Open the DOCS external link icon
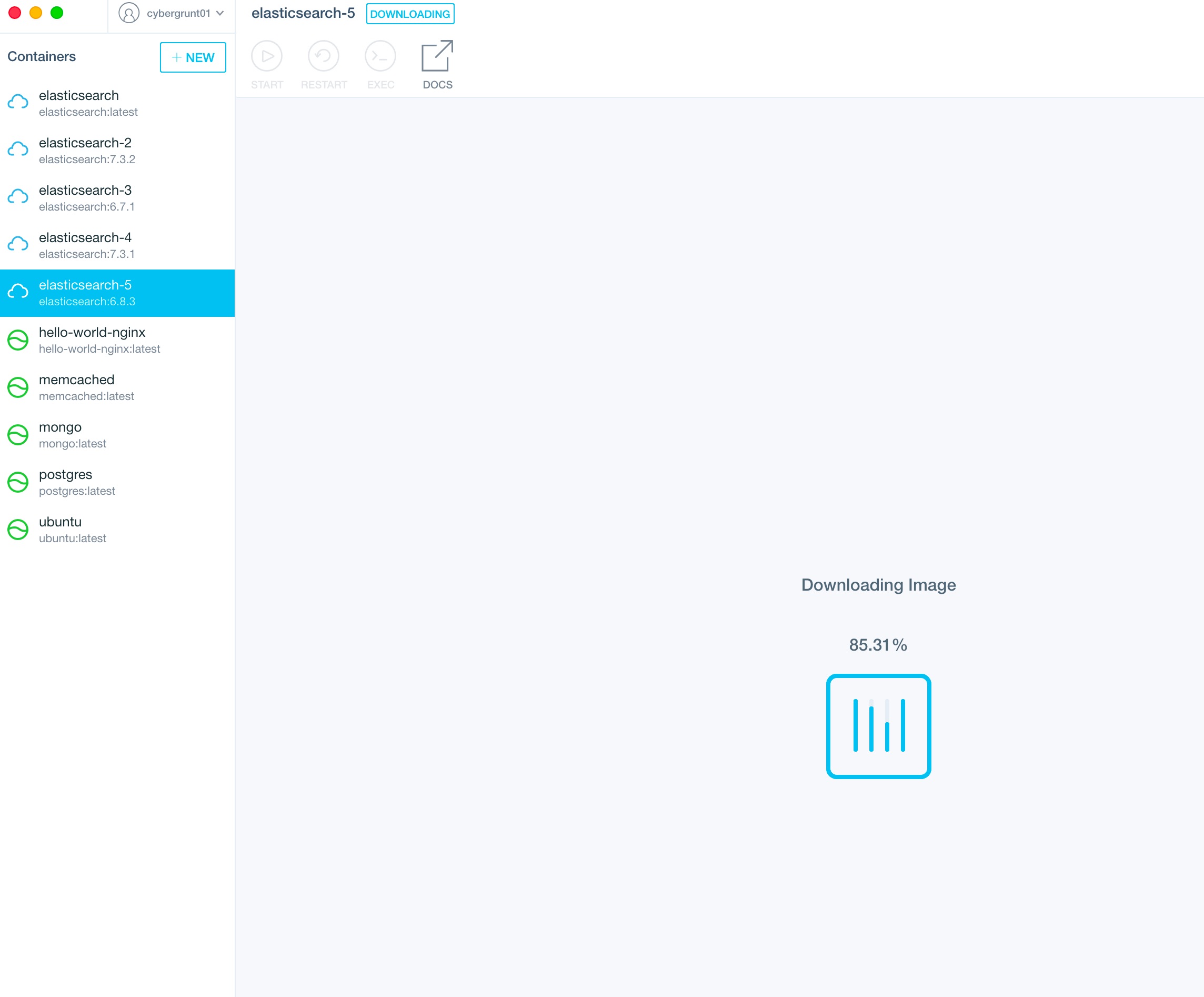Viewport: 1204px width, 997px height. (x=437, y=56)
